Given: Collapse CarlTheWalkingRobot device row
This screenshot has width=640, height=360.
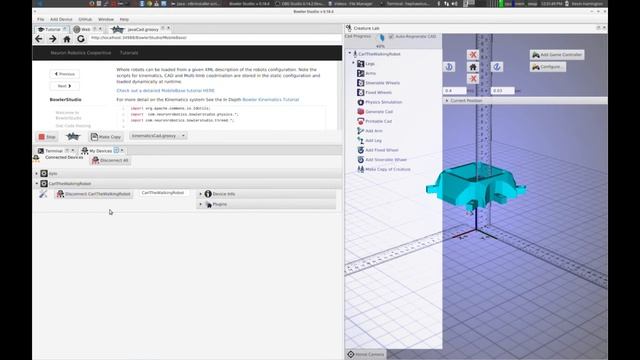Looking at the screenshot, I should pyautogui.click(x=36, y=184).
